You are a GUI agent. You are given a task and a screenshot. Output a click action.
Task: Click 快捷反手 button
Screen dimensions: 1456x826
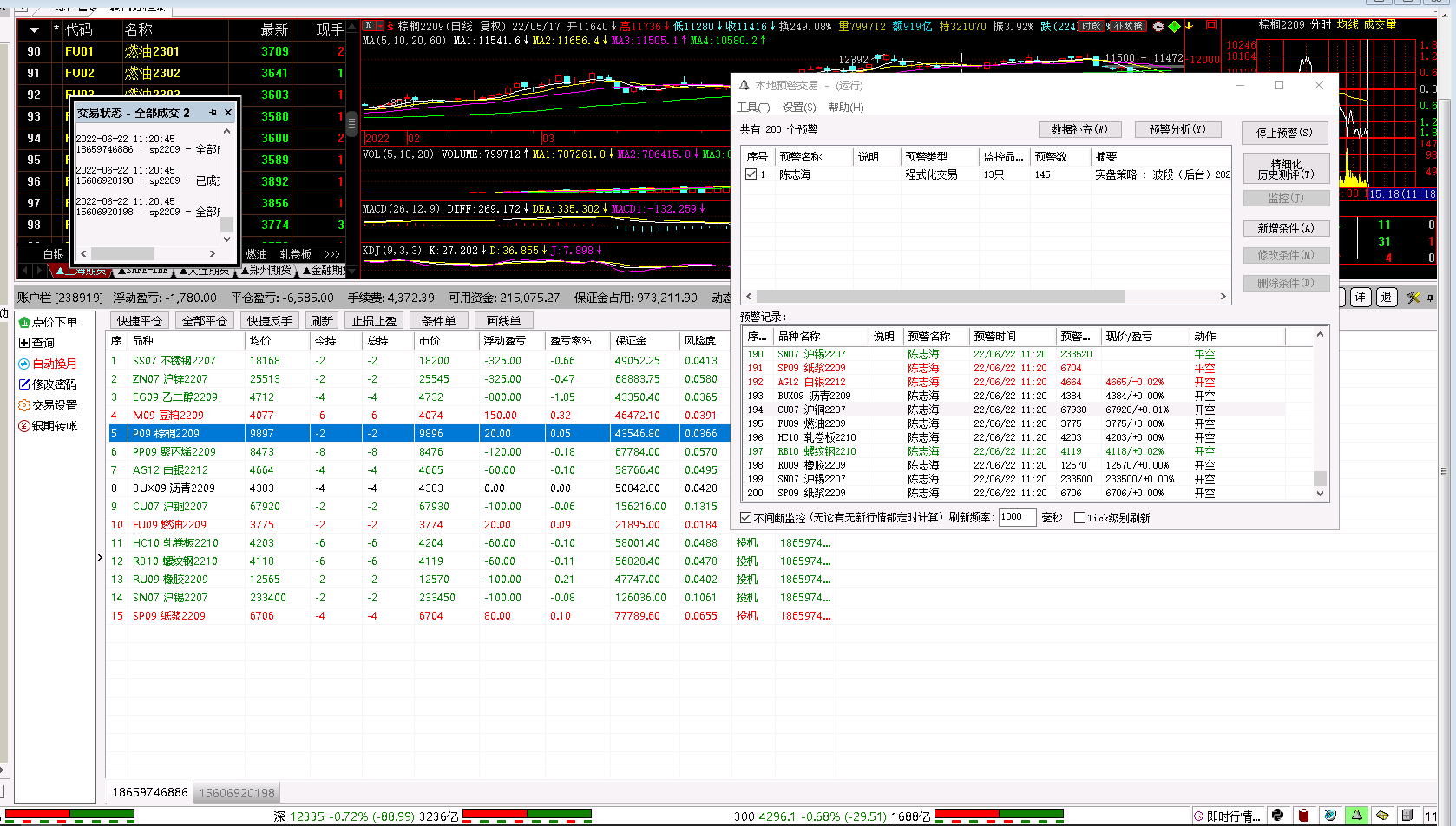coord(270,321)
